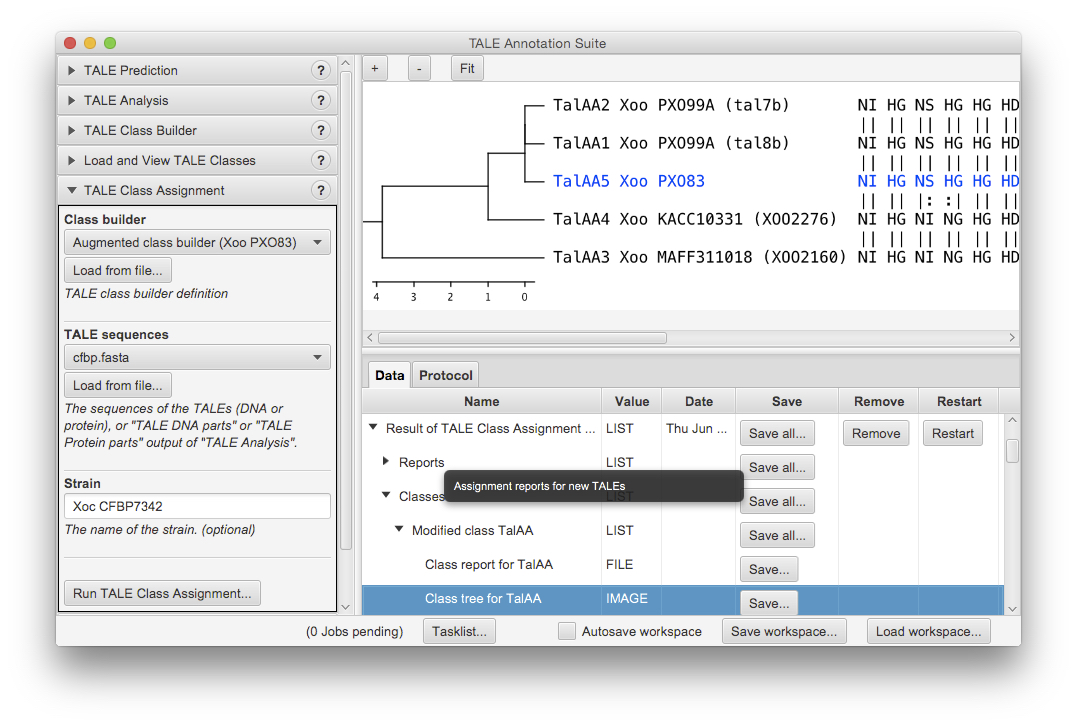Select the Data tab
The height and width of the screenshot is (726, 1077).
point(389,375)
